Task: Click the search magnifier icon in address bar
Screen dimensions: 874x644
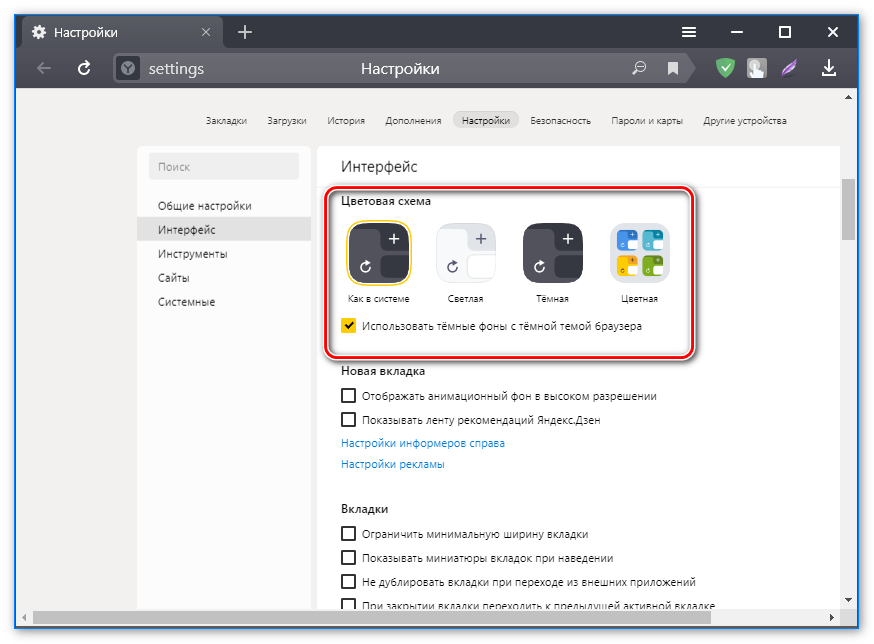Action: pyautogui.click(x=640, y=68)
